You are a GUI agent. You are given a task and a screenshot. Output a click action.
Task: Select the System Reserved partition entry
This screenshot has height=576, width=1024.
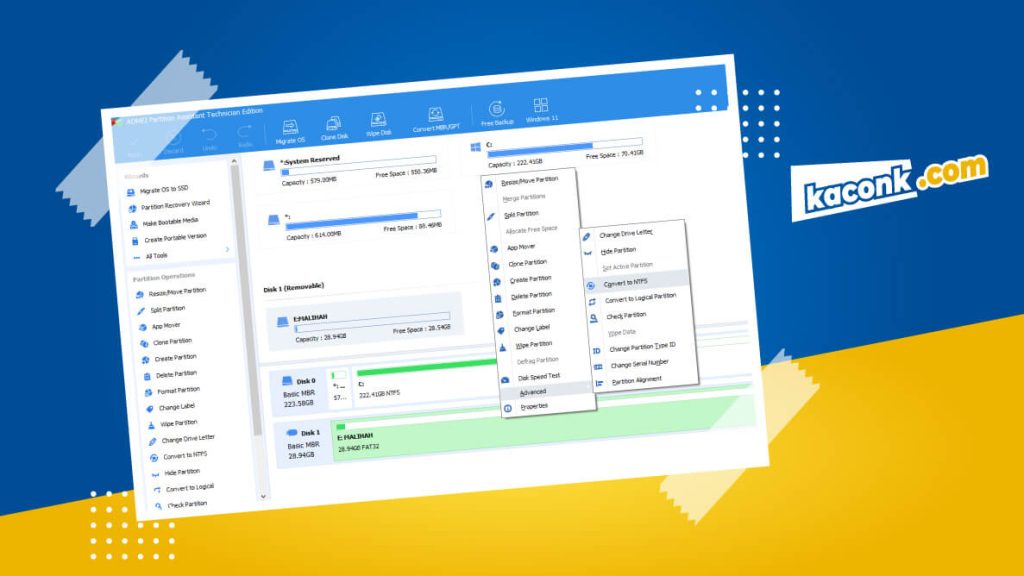(x=353, y=169)
